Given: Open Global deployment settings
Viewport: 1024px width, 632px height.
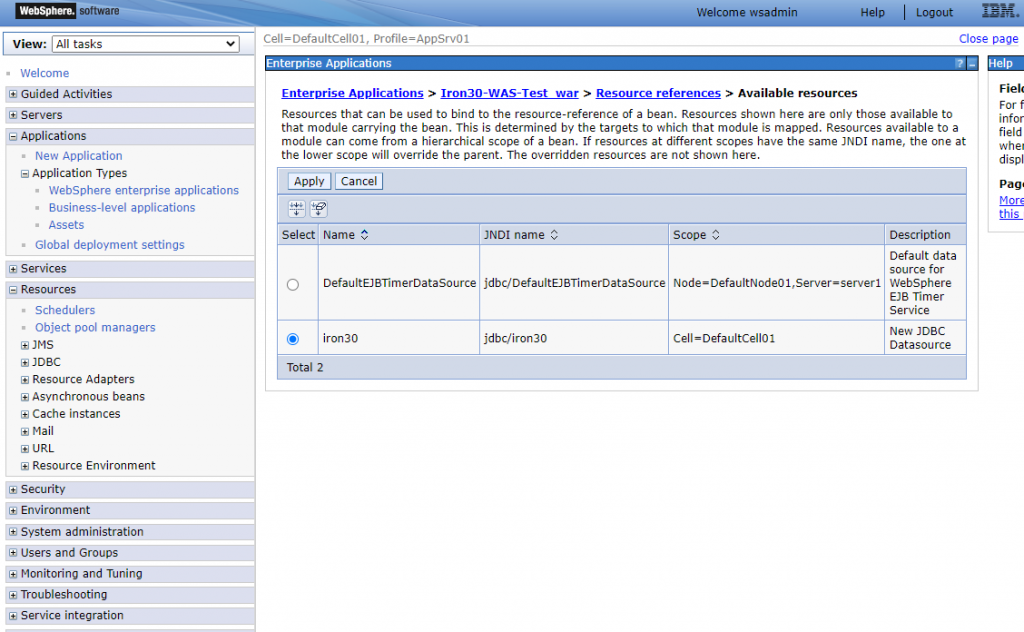Looking at the screenshot, I should click(x=110, y=245).
